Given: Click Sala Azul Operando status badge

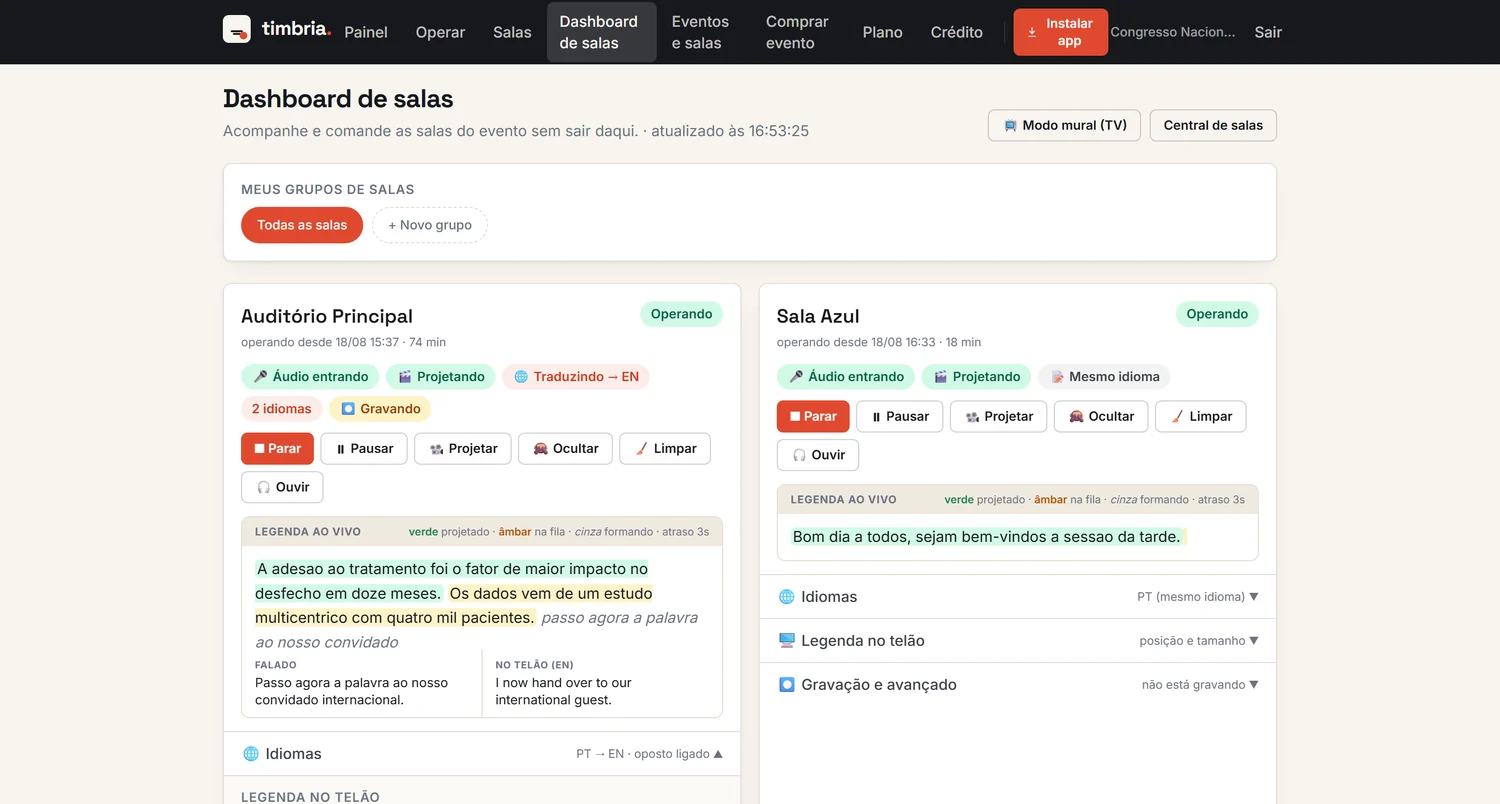Looking at the screenshot, I should (x=1217, y=314).
